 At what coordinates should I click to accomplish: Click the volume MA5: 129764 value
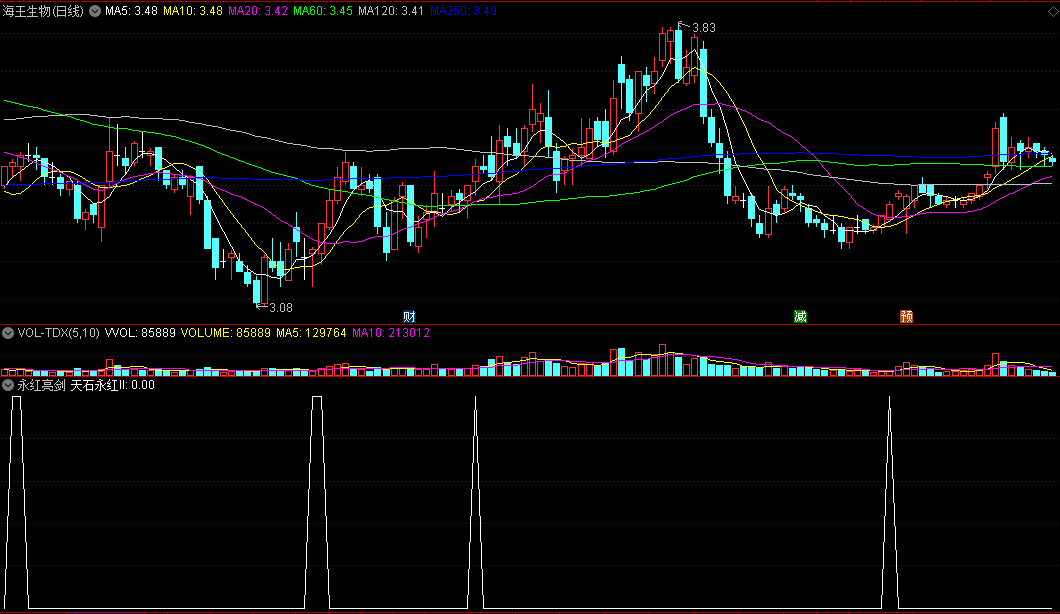pyautogui.click(x=311, y=333)
